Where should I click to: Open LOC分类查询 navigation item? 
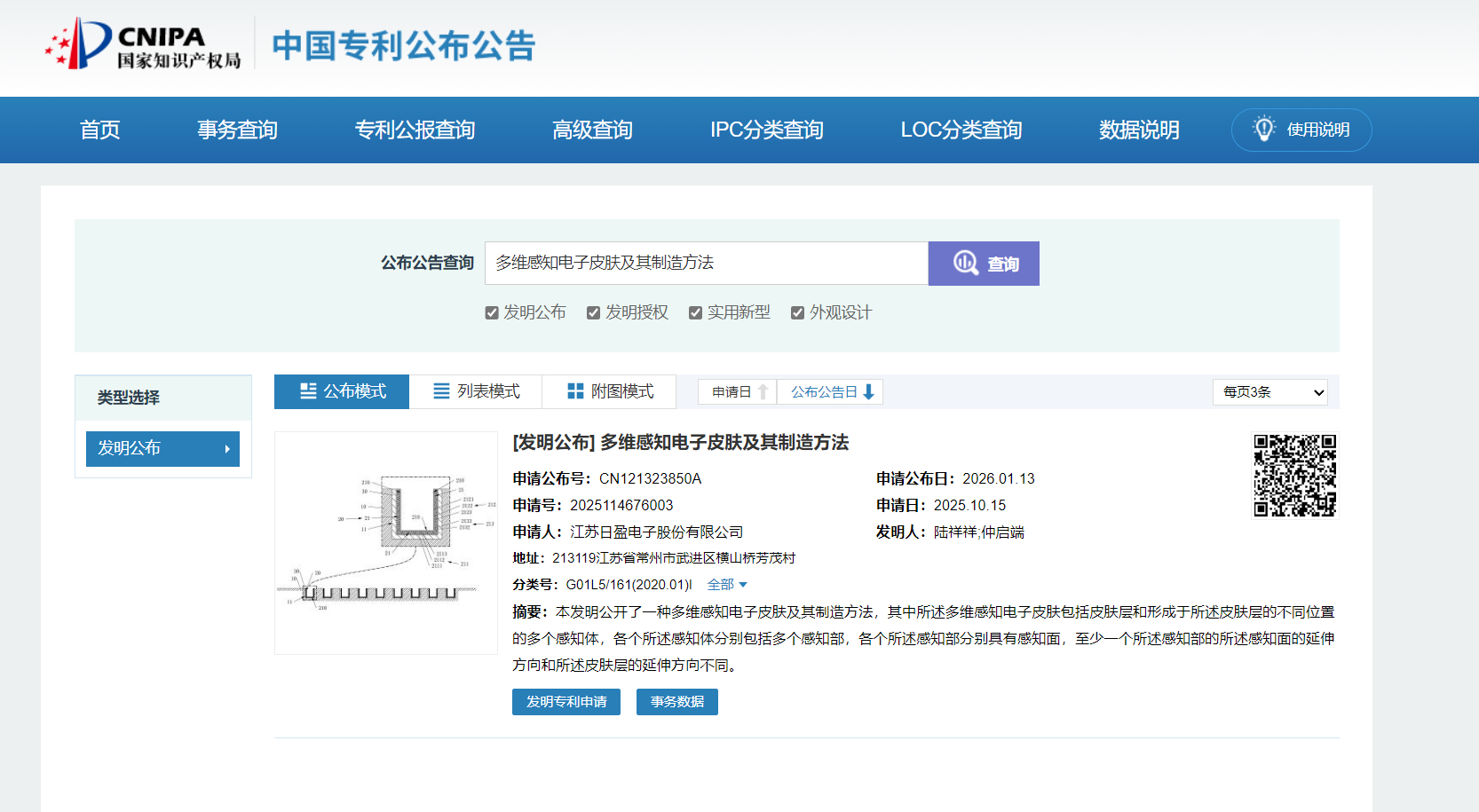click(961, 130)
